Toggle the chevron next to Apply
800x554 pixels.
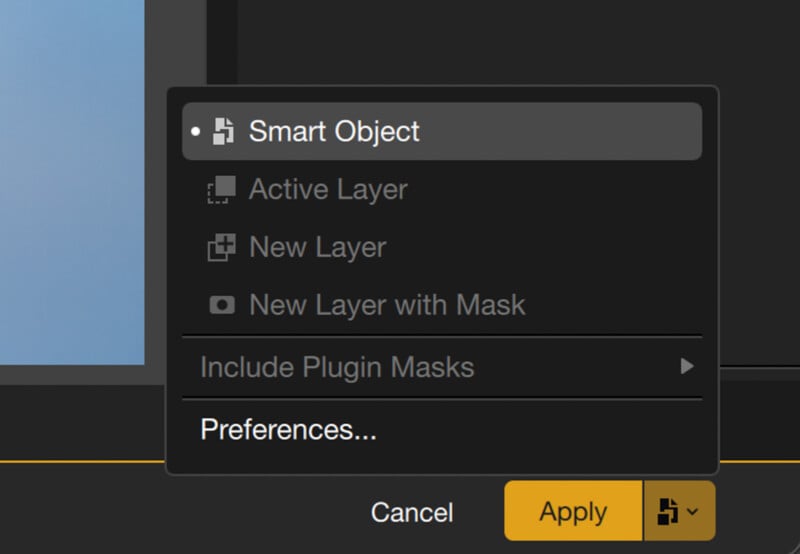(693, 512)
